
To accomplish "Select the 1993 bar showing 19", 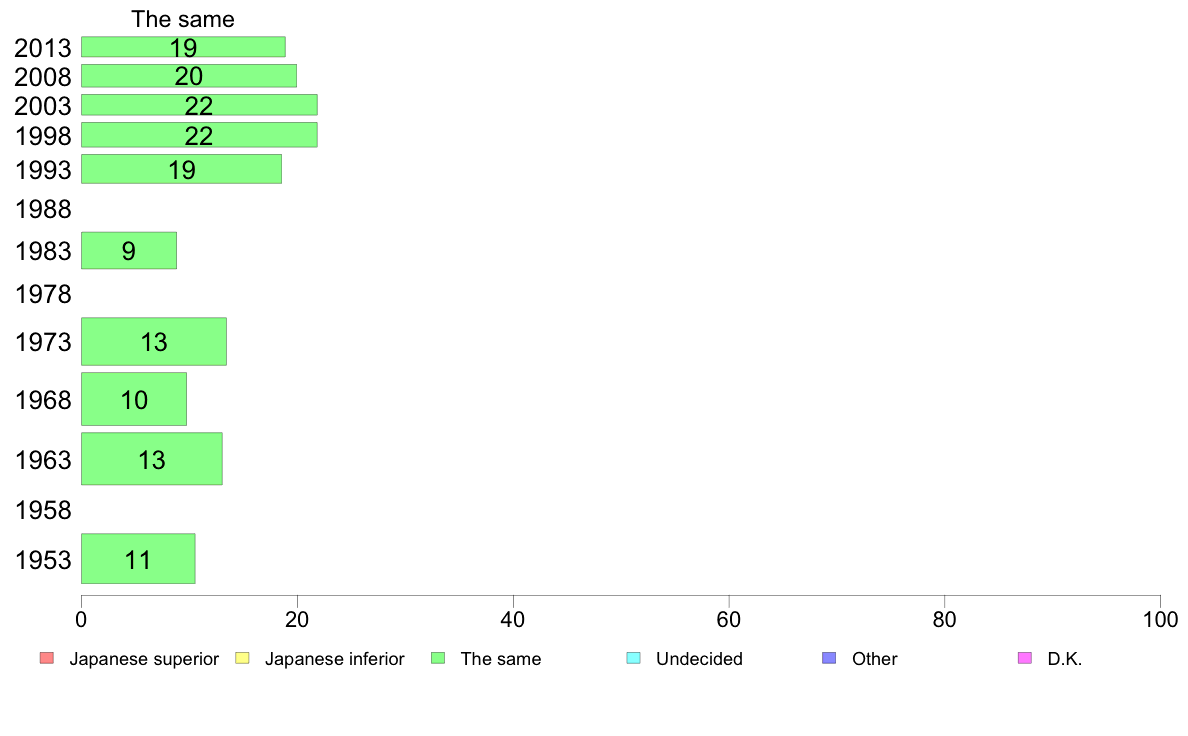I will (x=181, y=169).
